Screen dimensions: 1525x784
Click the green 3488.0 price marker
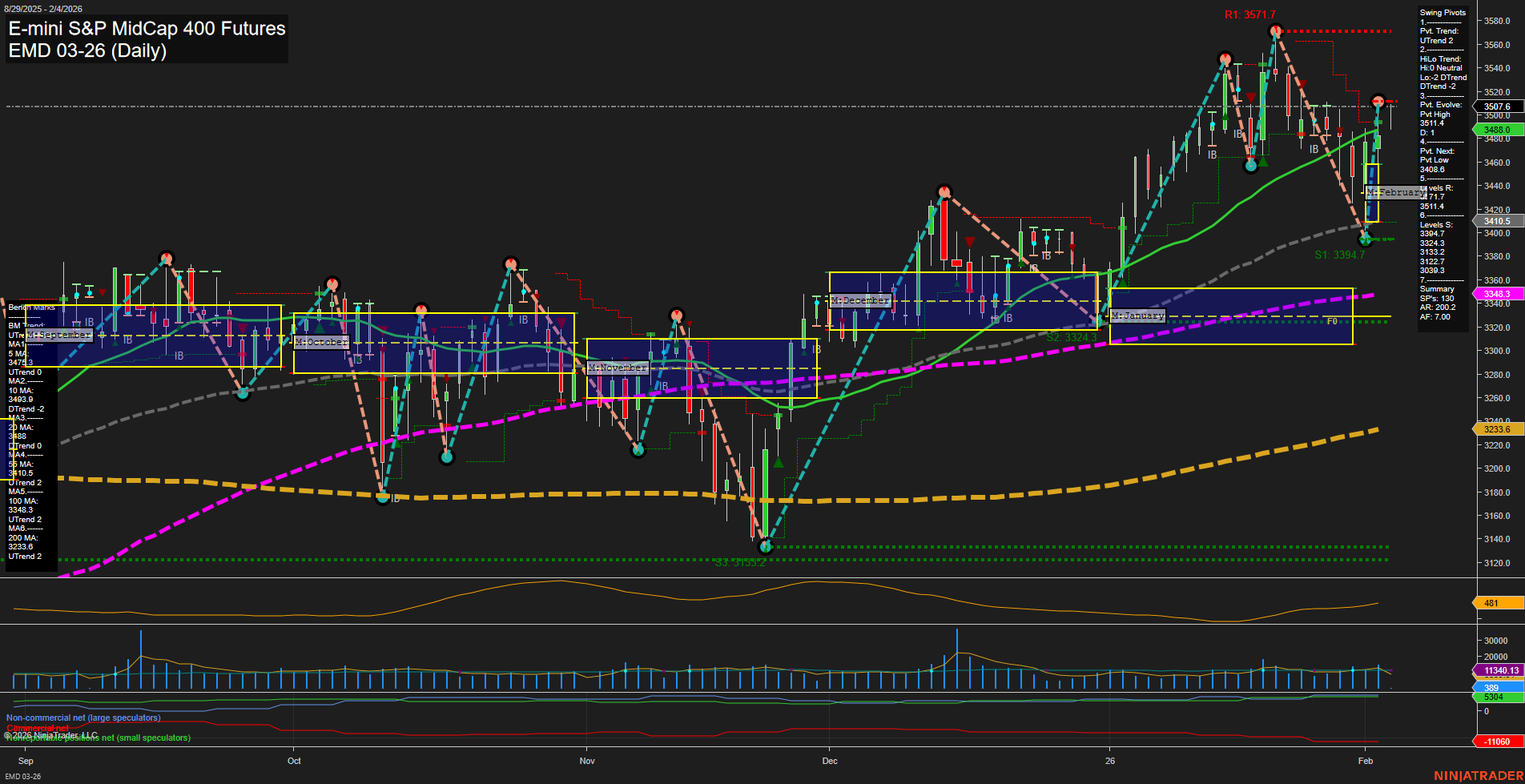point(1495,128)
